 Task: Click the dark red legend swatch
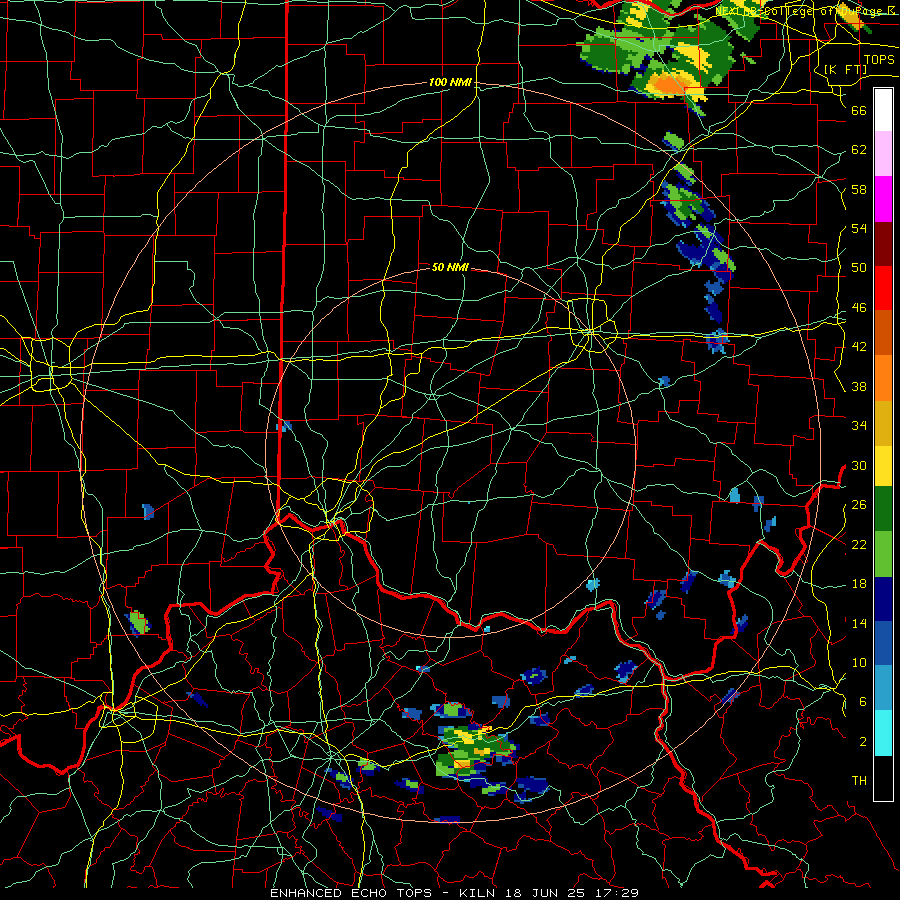pos(883,244)
